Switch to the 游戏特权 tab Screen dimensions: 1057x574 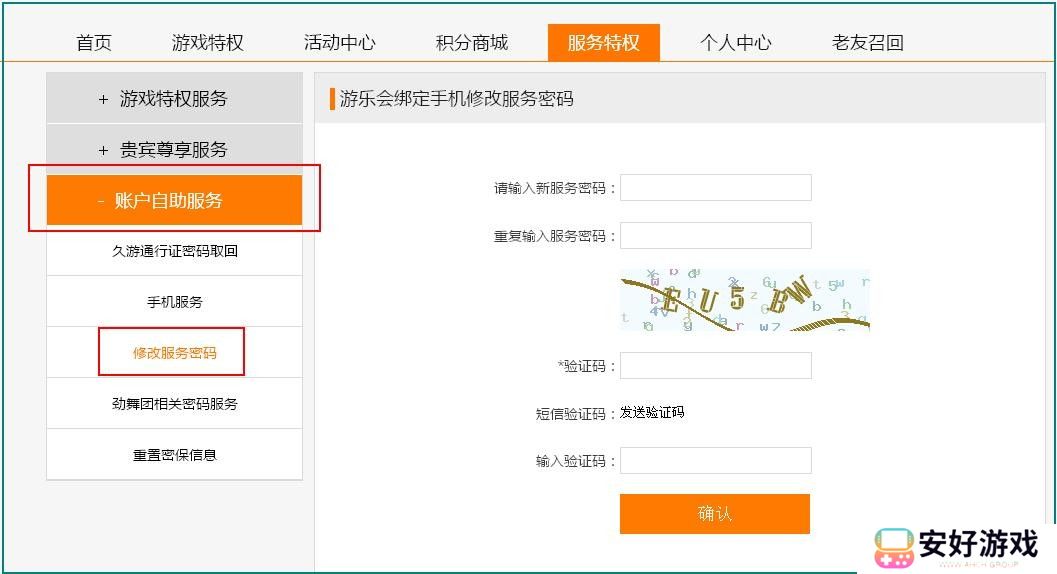pos(207,42)
